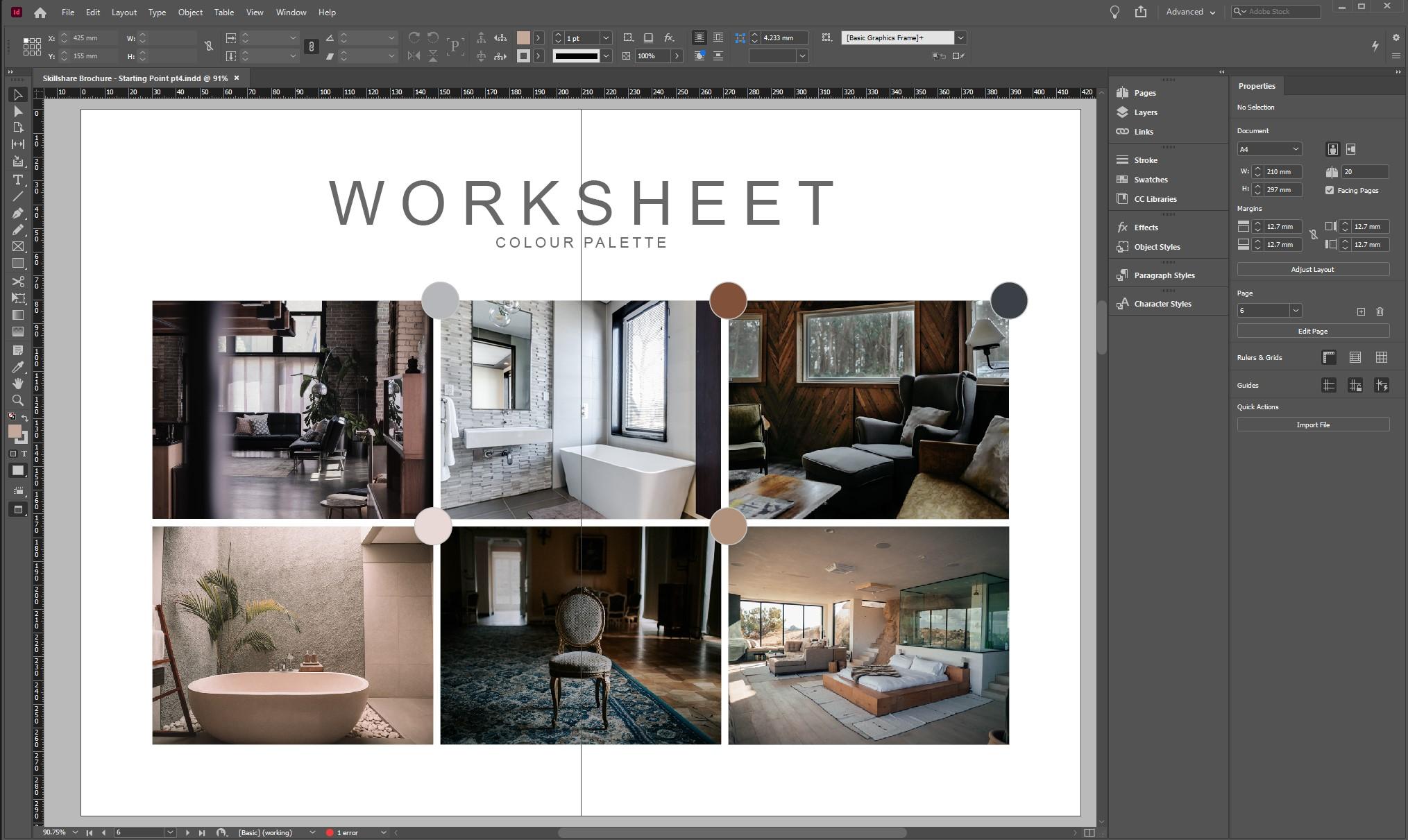Toggle landscape orientation for the document

point(1351,149)
